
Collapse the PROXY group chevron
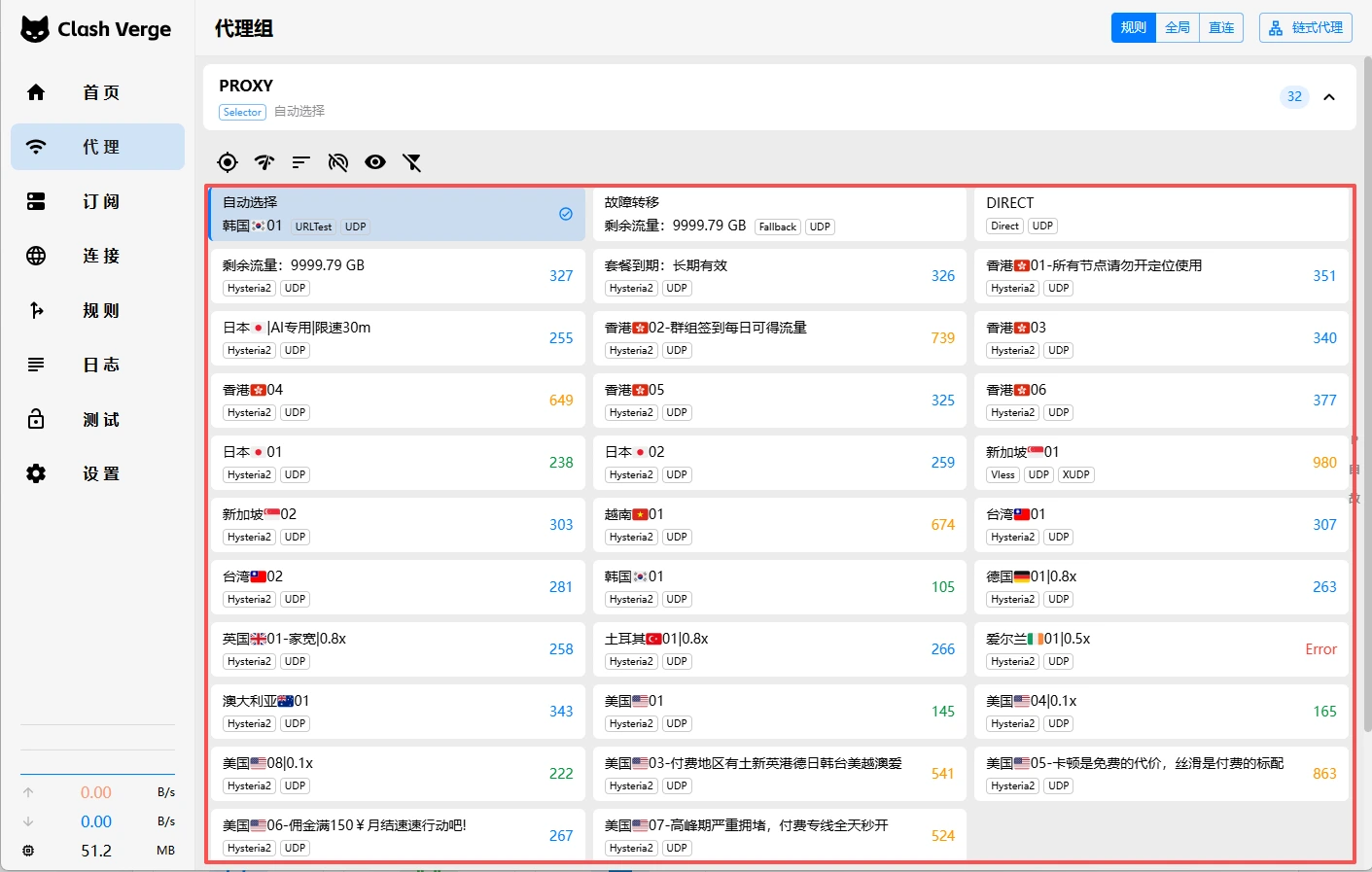click(1329, 96)
